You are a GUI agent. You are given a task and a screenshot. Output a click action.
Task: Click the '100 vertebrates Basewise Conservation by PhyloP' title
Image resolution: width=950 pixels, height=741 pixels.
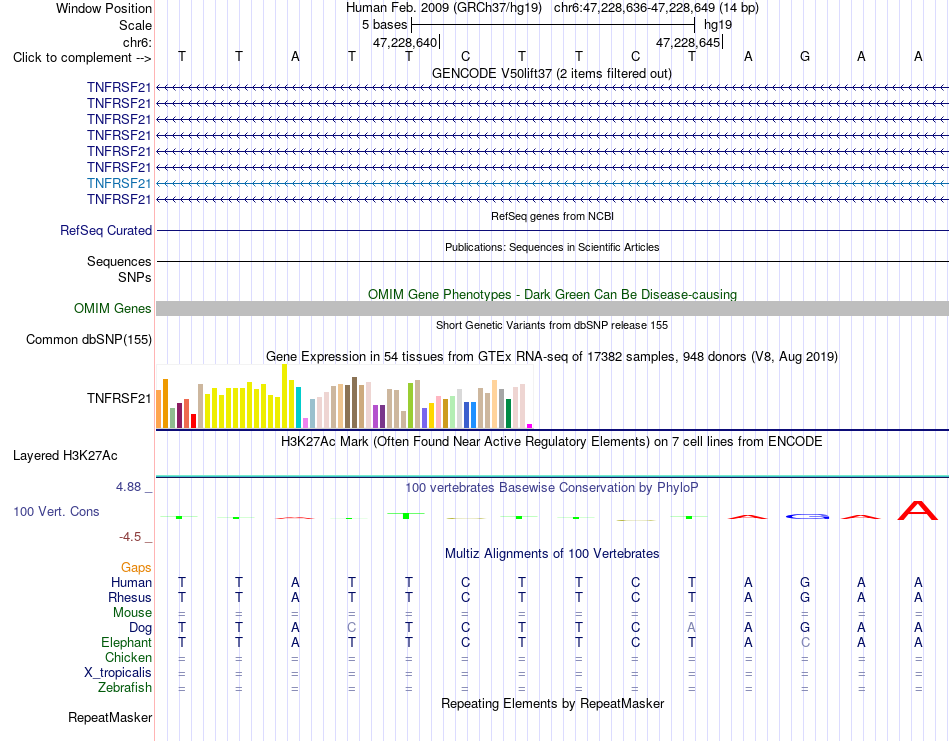point(551,488)
